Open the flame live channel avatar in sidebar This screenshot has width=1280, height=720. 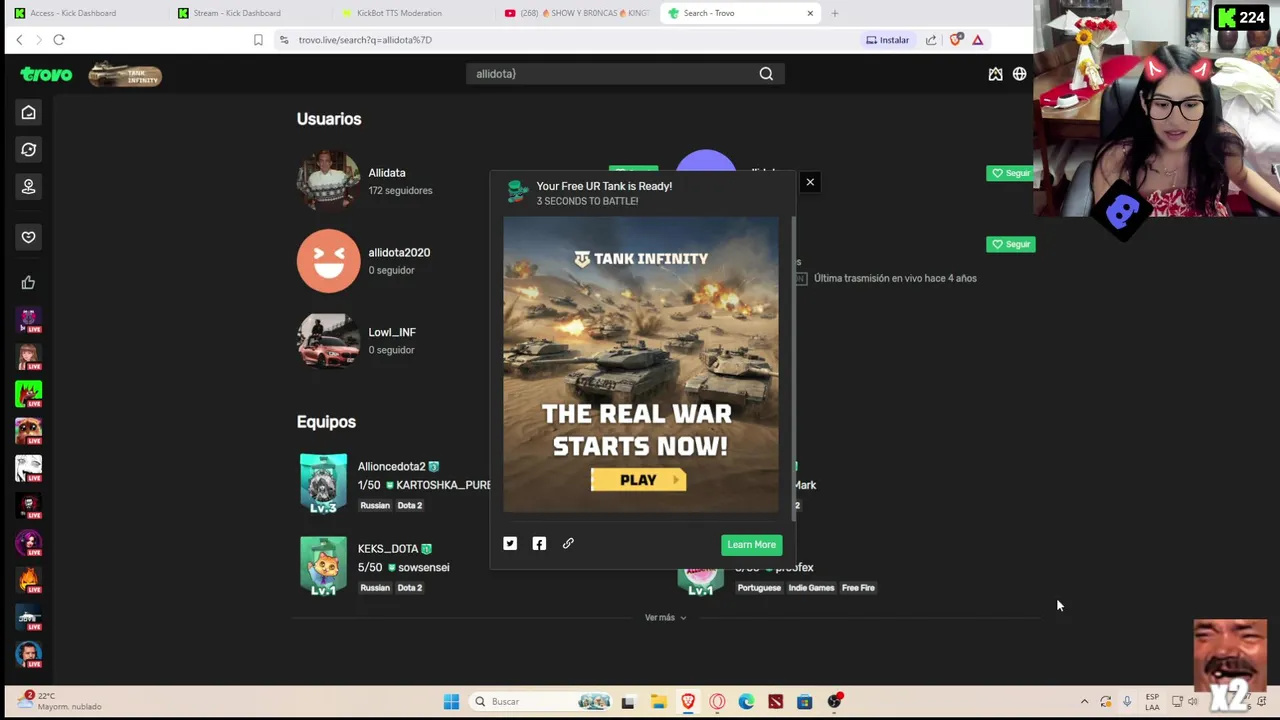pyautogui.click(x=28, y=580)
